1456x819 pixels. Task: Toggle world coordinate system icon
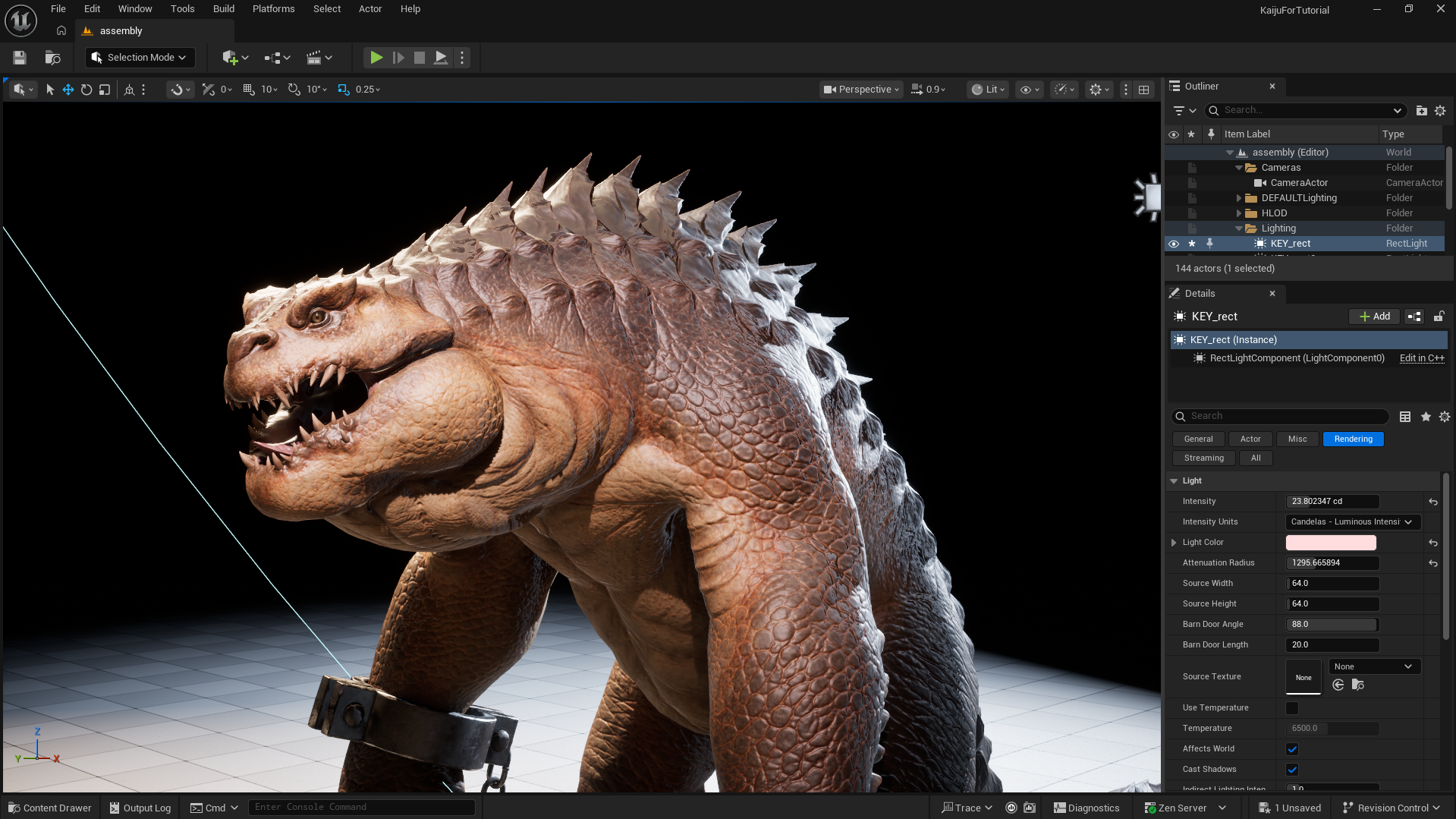click(x=129, y=90)
